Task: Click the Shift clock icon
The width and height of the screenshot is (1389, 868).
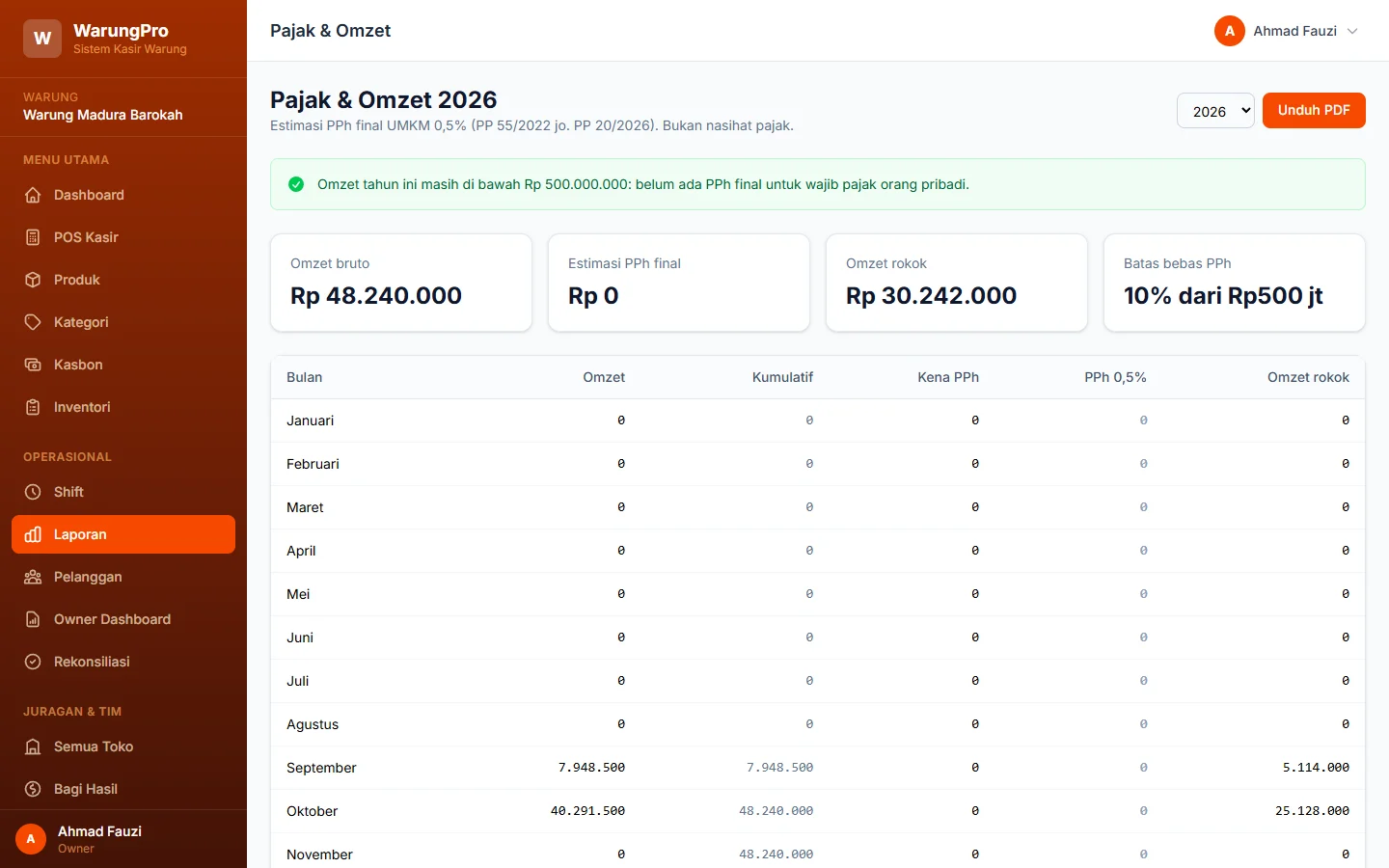Action: pyautogui.click(x=33, y=492)
